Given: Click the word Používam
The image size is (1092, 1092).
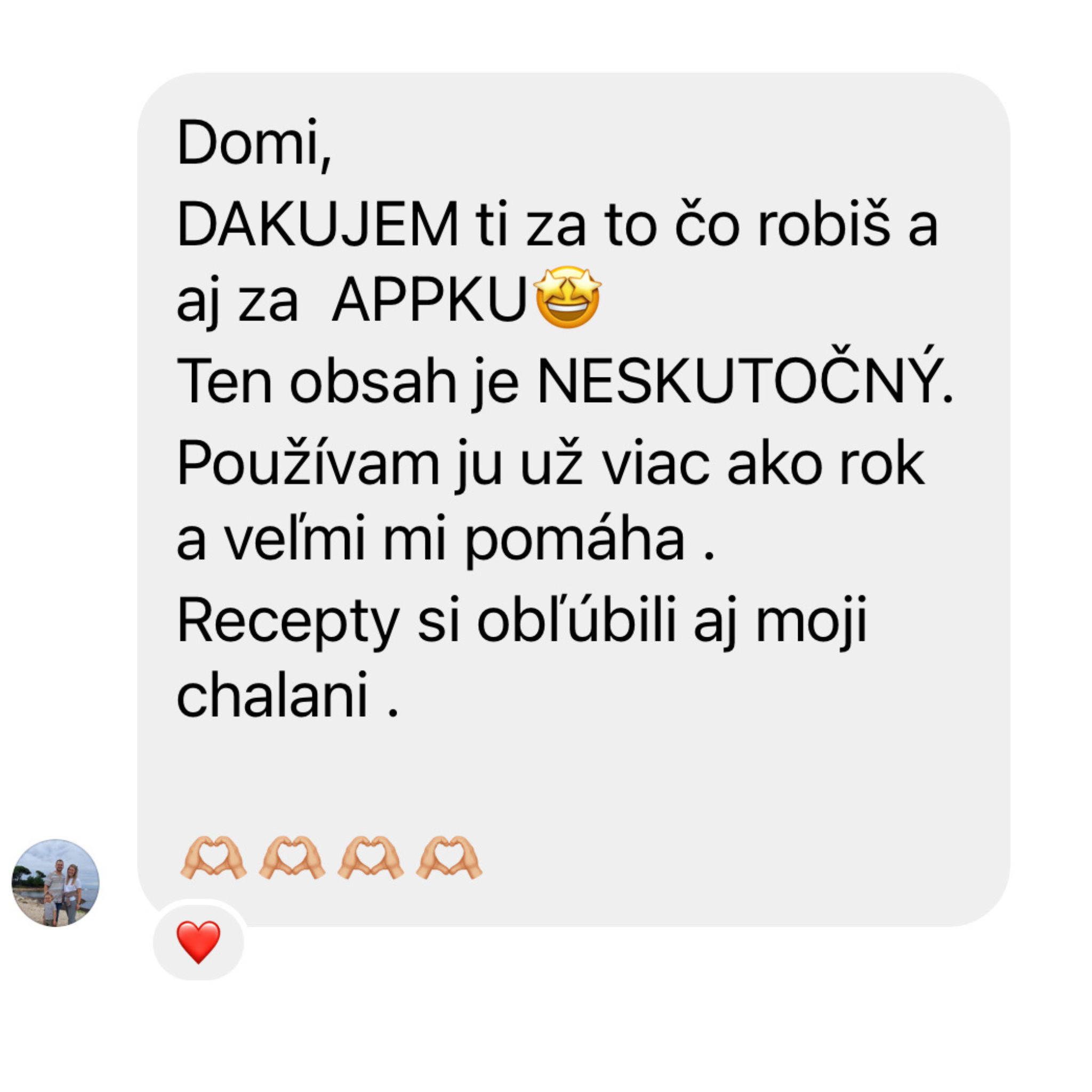Looking at the screenshot, I should pyautogui.click(x=308, y=463).
